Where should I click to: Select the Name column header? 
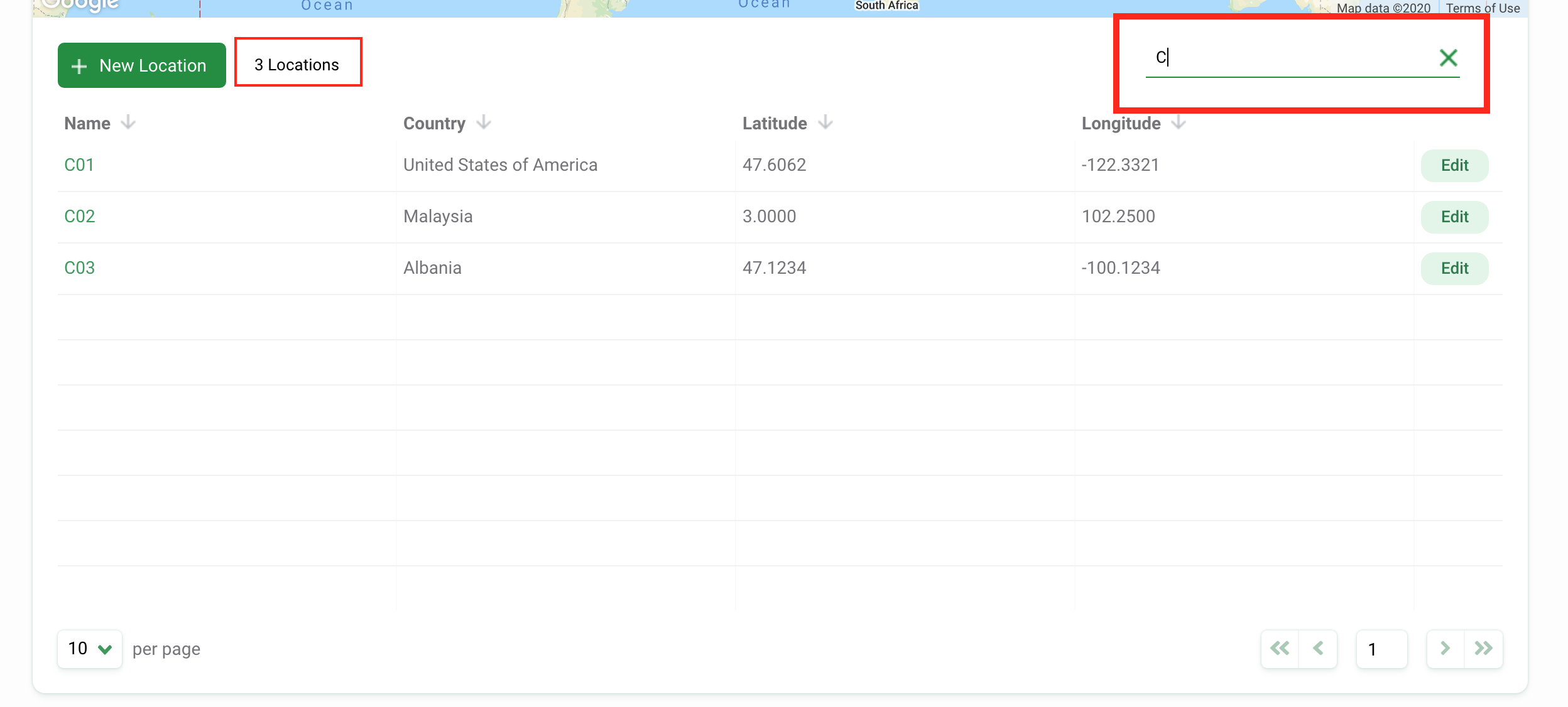87,123
